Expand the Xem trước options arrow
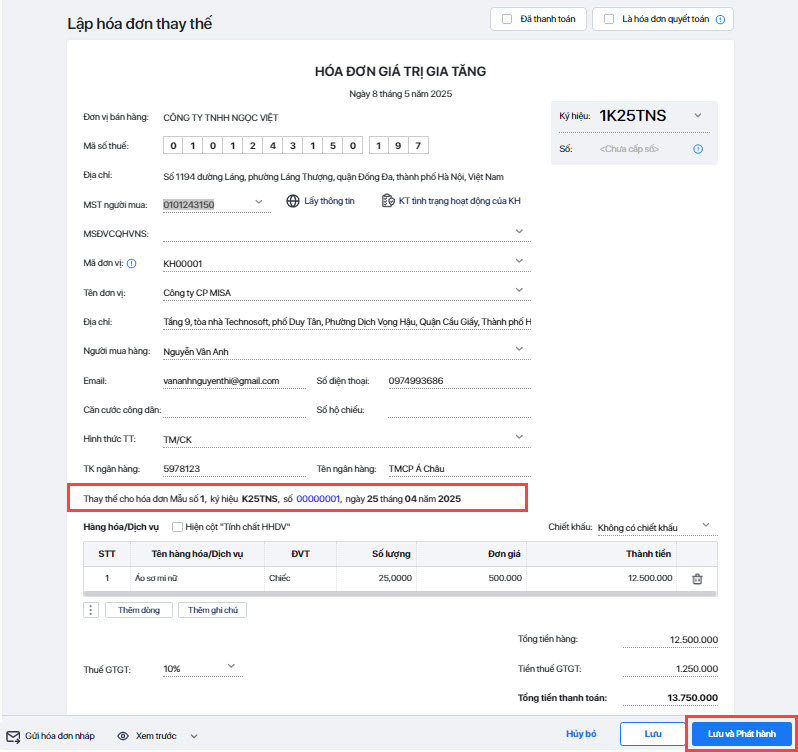798x752 pixels. [x=194, y=736]
